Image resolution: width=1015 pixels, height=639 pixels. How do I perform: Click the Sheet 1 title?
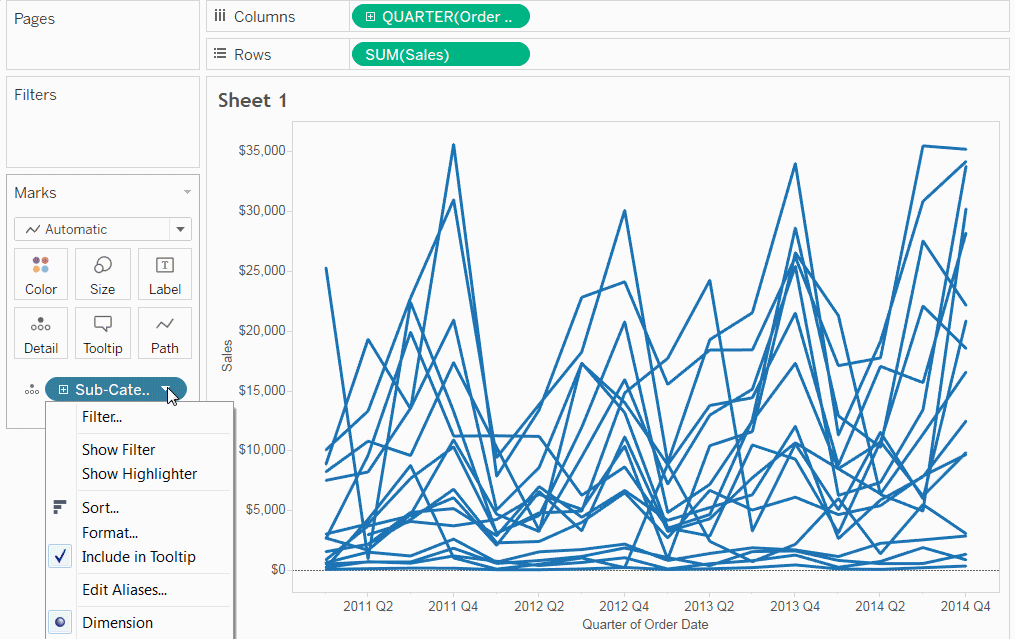coord(252,100)
